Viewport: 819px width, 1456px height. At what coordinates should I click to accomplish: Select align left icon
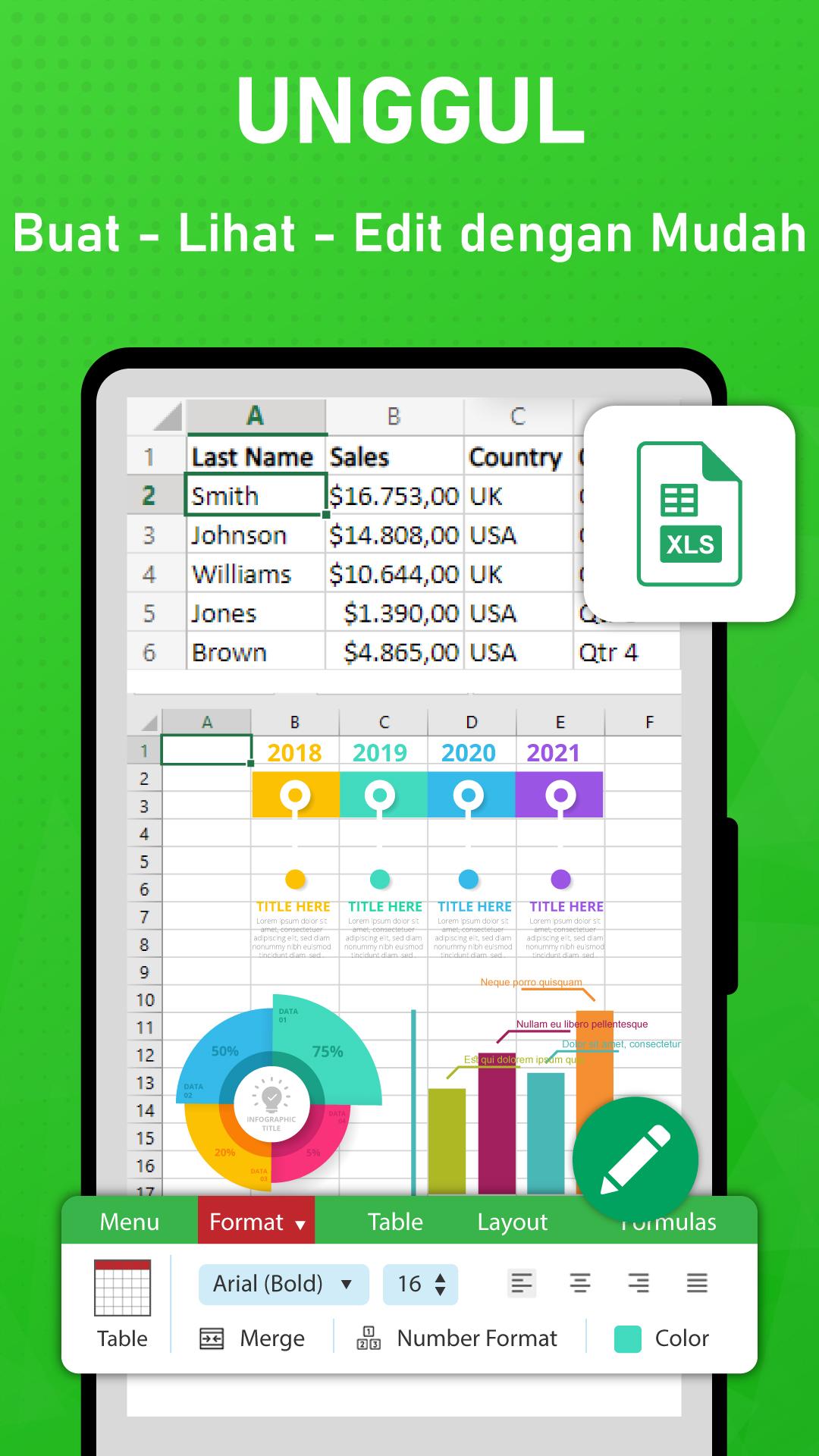[x=522, y=1283]
